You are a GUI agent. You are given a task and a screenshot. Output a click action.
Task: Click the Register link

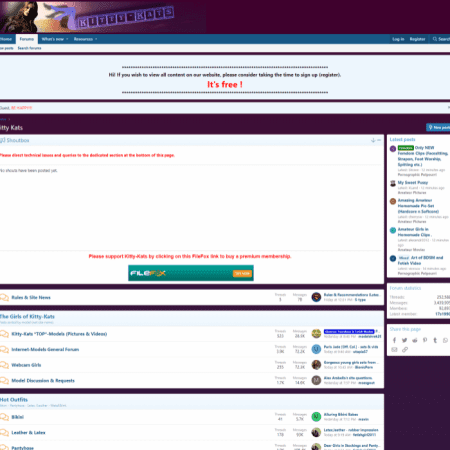pos(417,39)
